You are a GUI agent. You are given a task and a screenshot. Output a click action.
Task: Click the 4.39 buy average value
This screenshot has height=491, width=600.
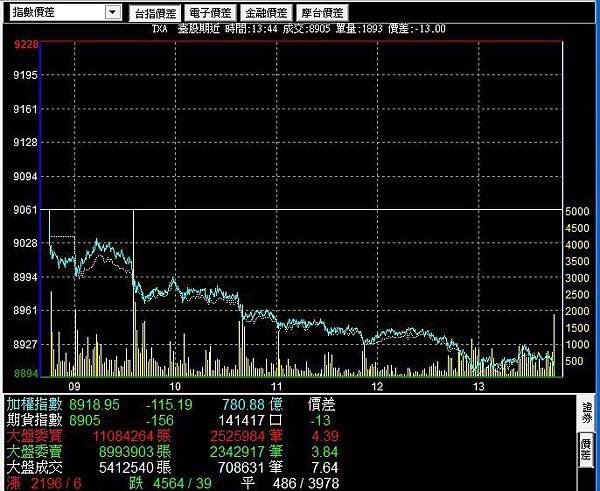click(x=325, y=436)
